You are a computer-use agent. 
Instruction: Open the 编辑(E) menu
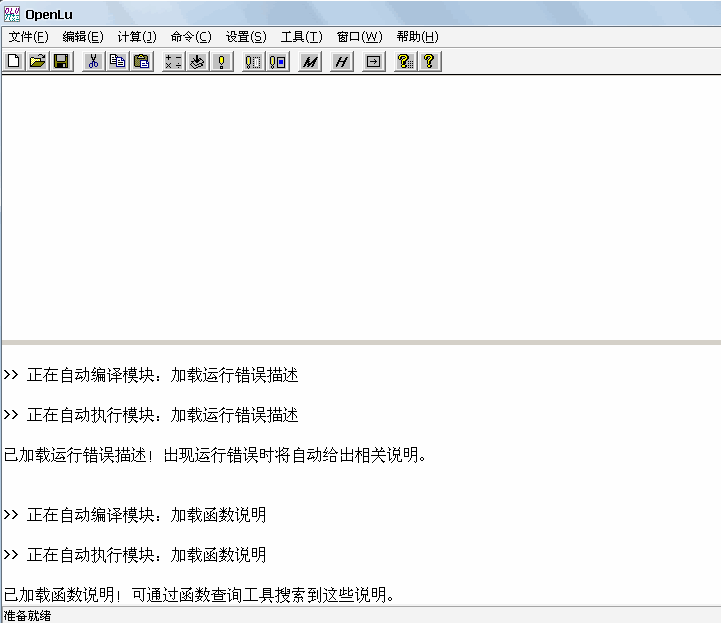pos(82,37)
